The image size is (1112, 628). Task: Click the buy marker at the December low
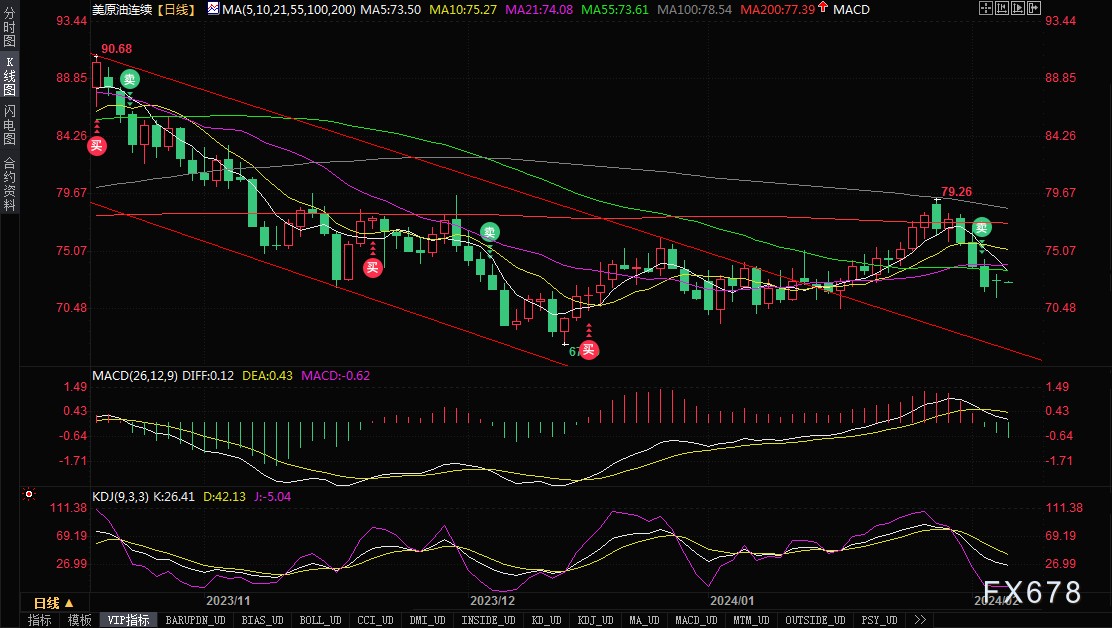(589, 349)
